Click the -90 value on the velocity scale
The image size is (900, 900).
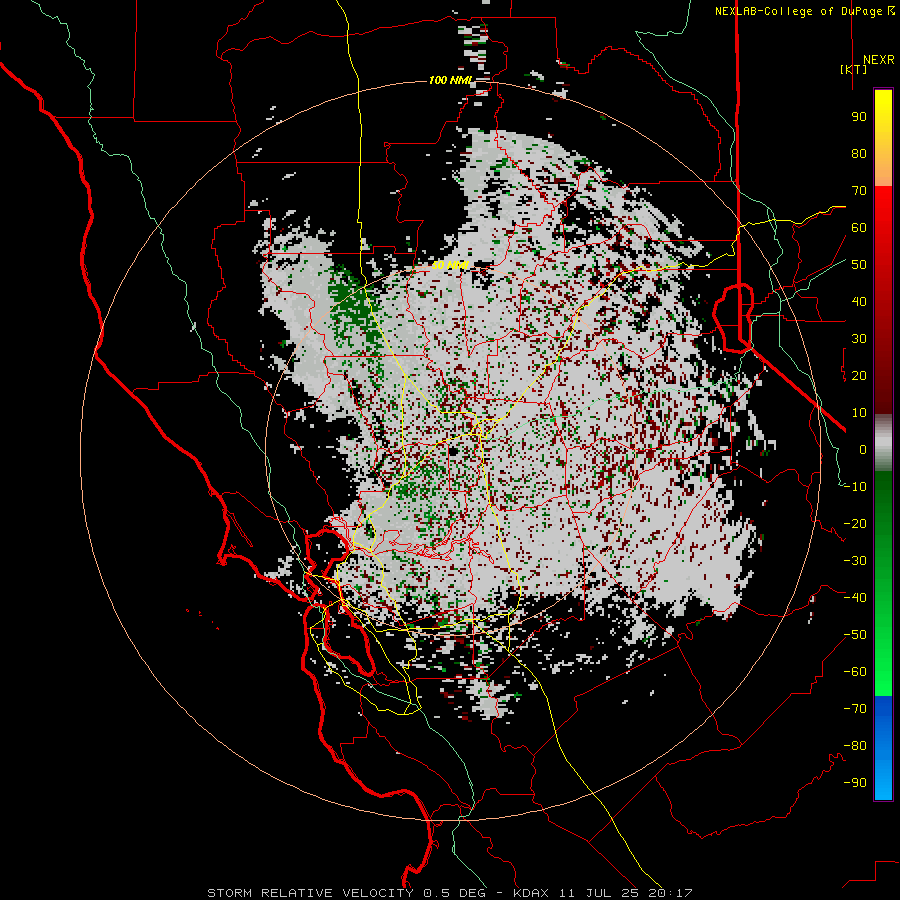pyautogui.click(x=855, y=783)
